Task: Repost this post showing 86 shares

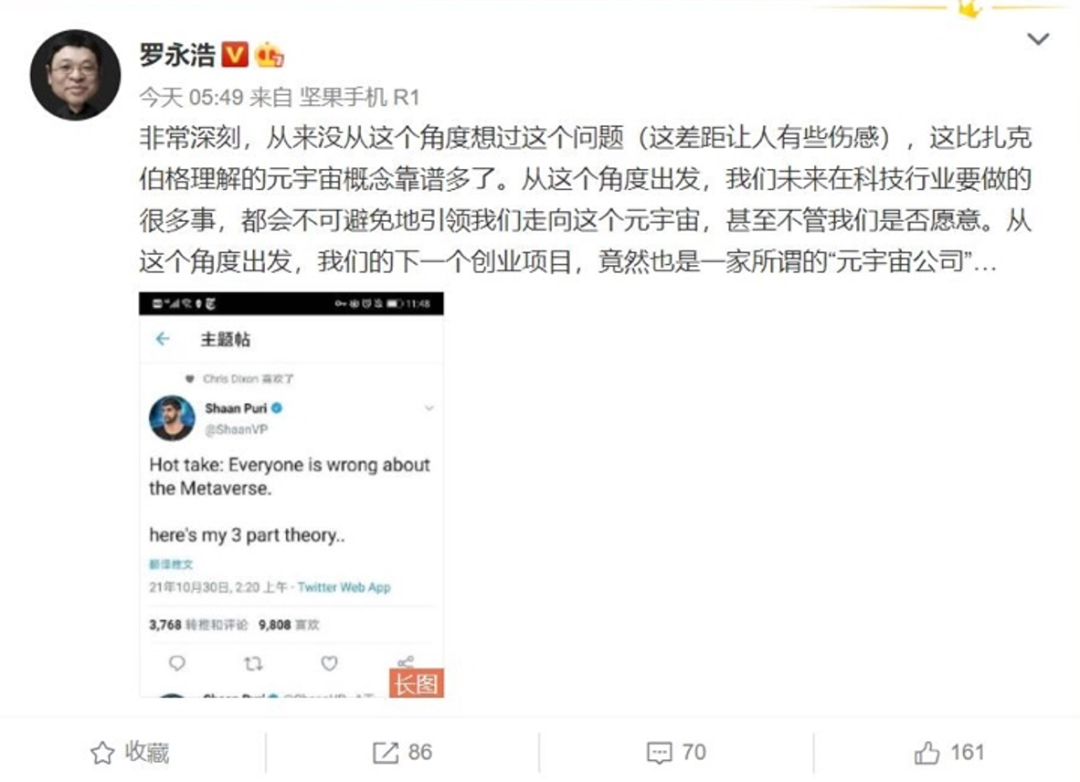Action: (402, 752)
